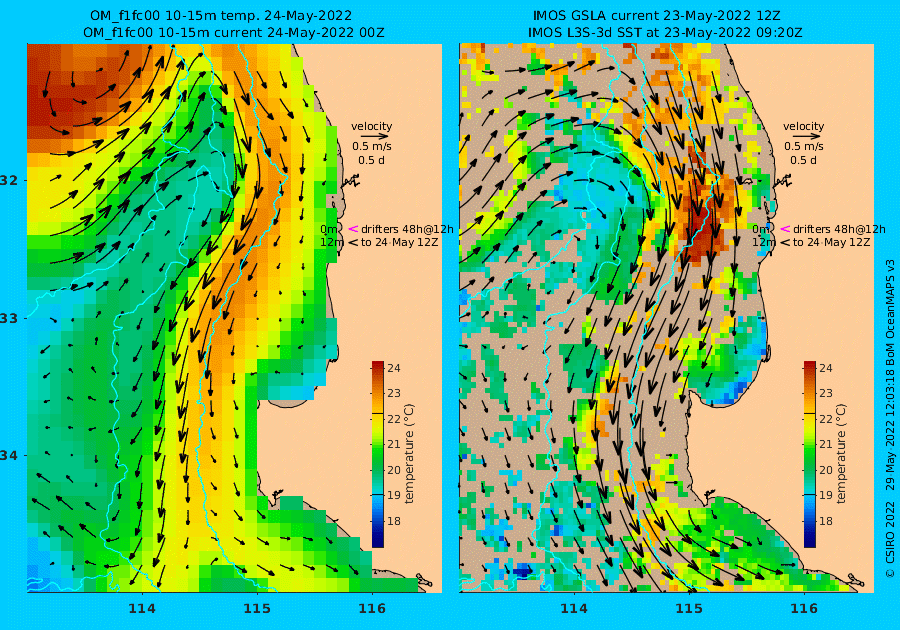
Task: Click the '12m' depth label in the IMOS map
Action: click(x=764, y=243)
